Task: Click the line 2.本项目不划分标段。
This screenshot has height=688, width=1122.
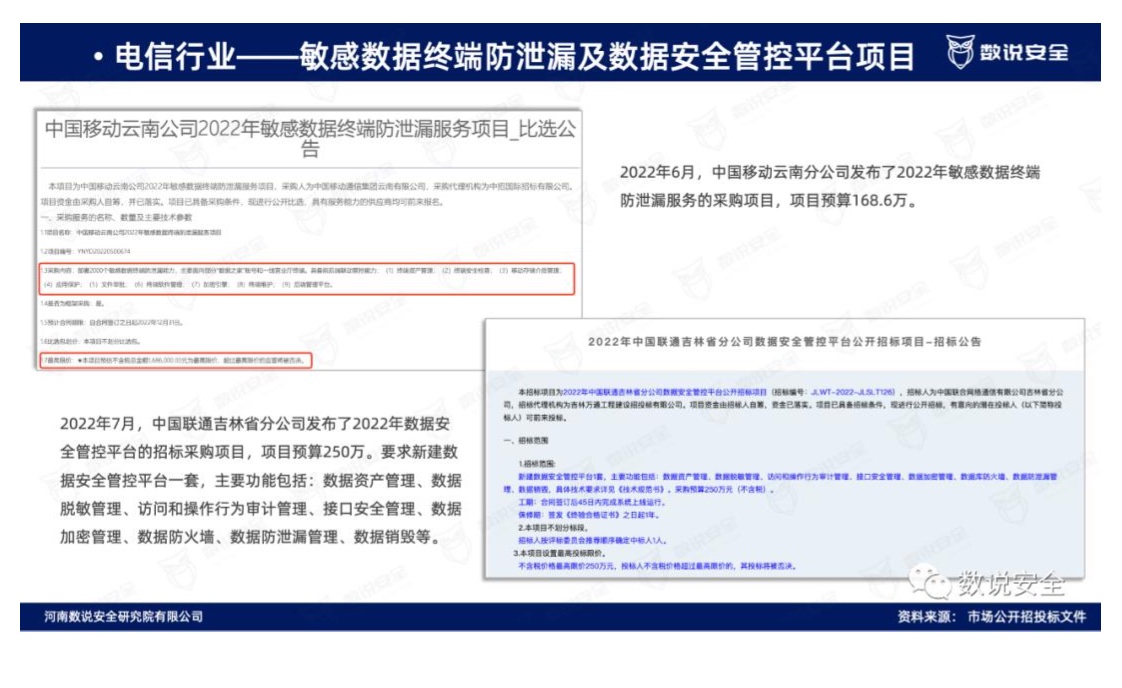Action: (x=553, y=528)
